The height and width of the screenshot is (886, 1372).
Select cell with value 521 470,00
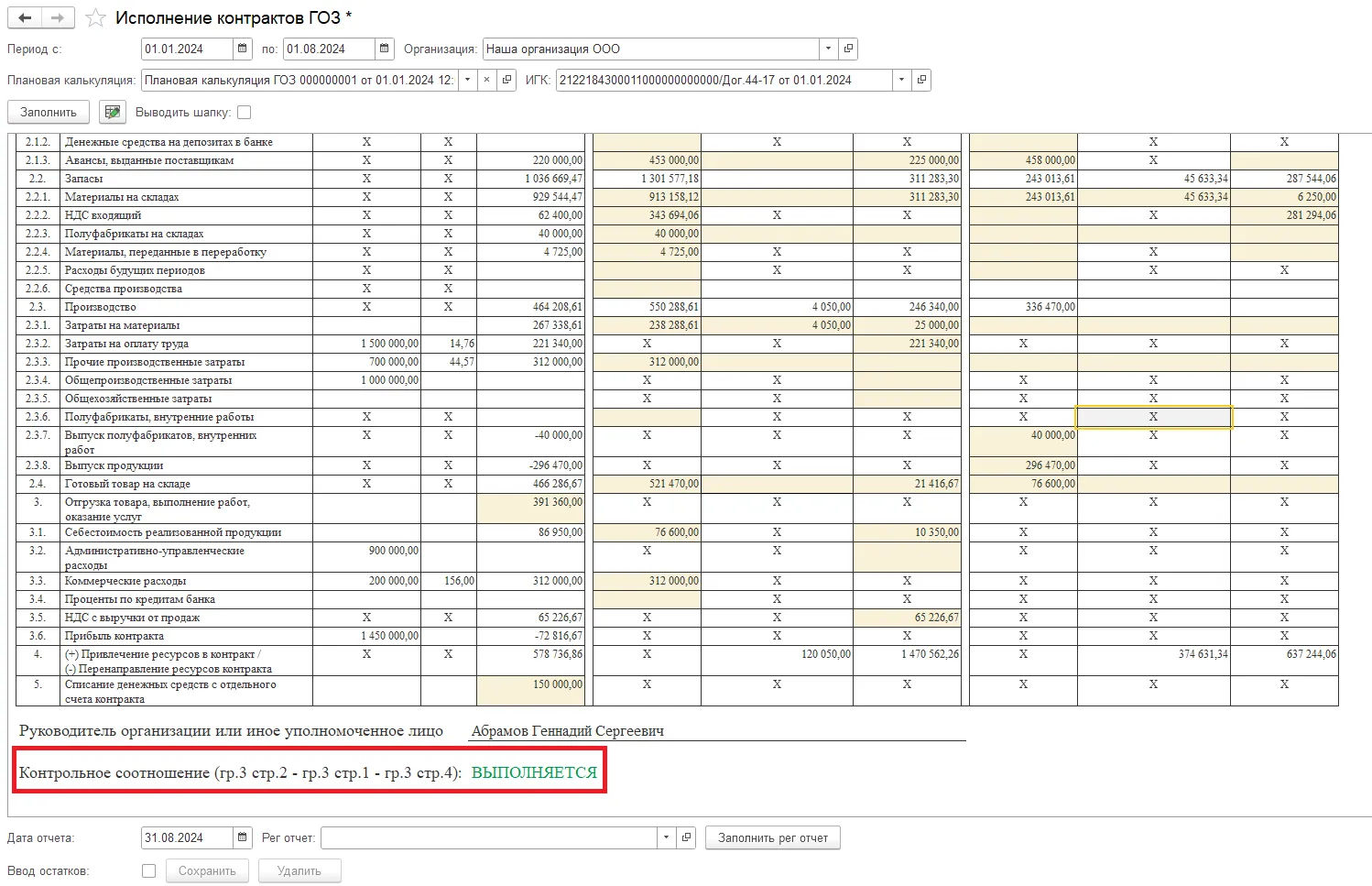click(x=647, y=484)
